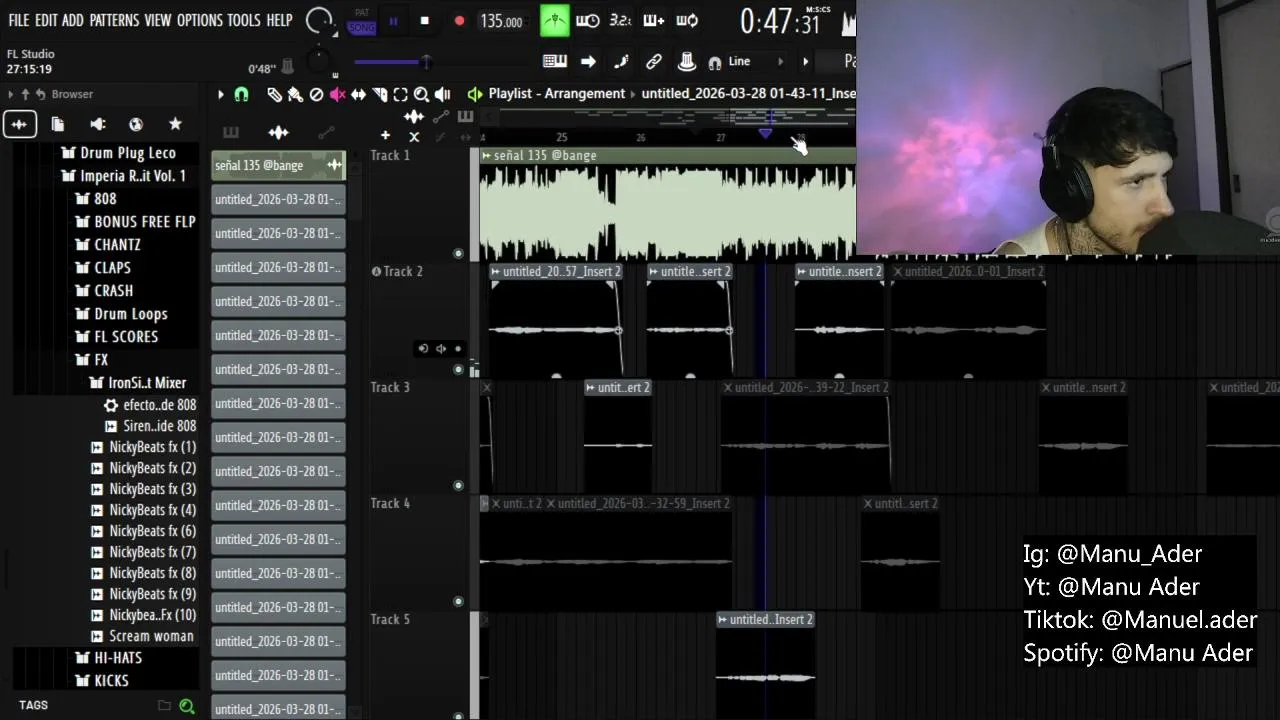Select the Scream woman sample

tap(142, 636)
